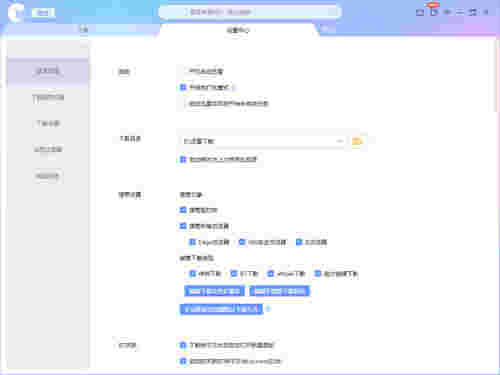The height and width of the screenshot is (375, 500).
Task: Click the title-bar icon left of the red-badged icon
Action: point(420,12)
